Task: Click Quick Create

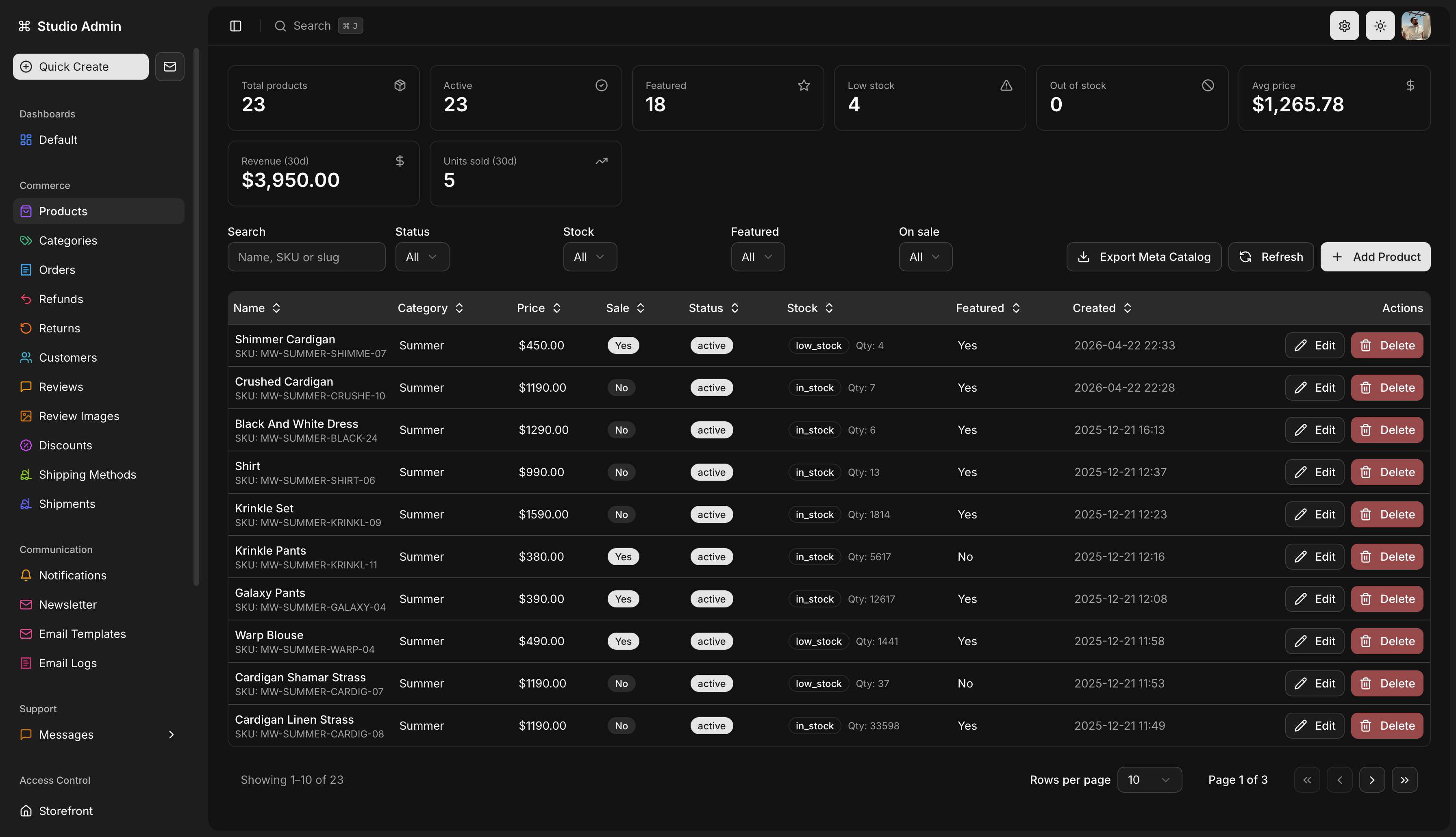Action: [x=80, y=67]
